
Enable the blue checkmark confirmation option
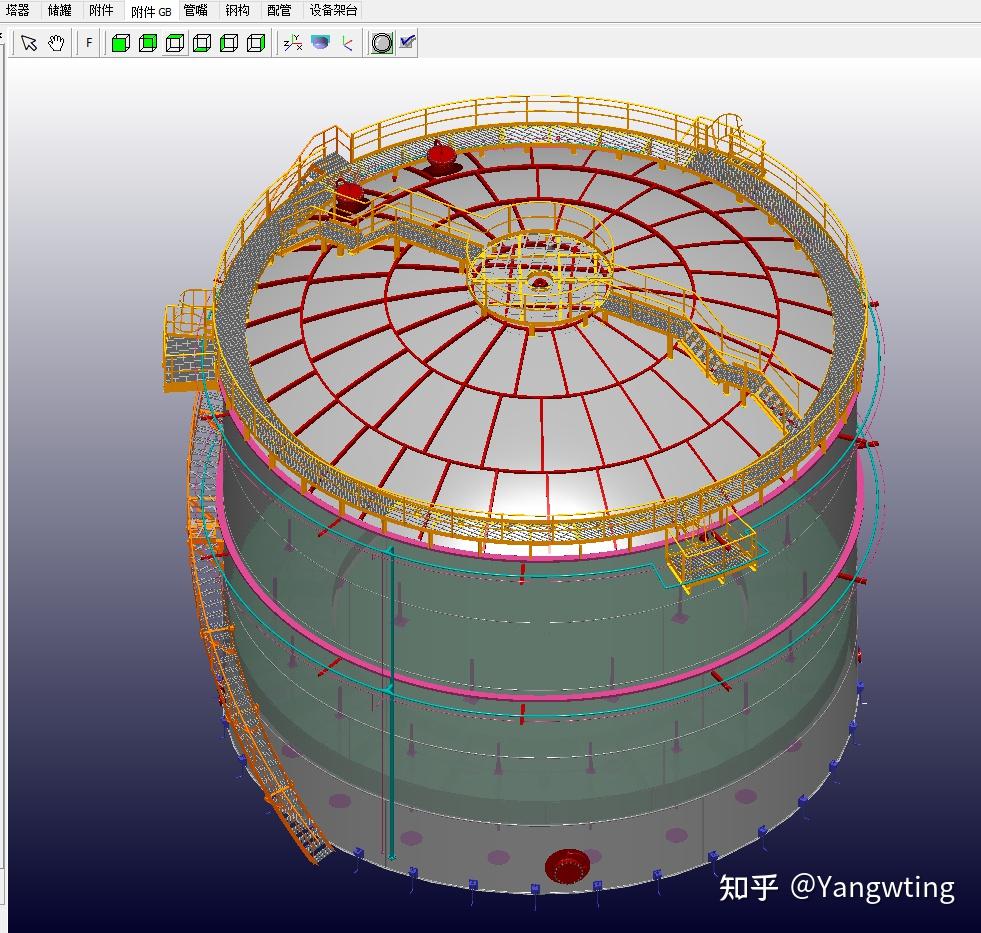click(407, 42)
